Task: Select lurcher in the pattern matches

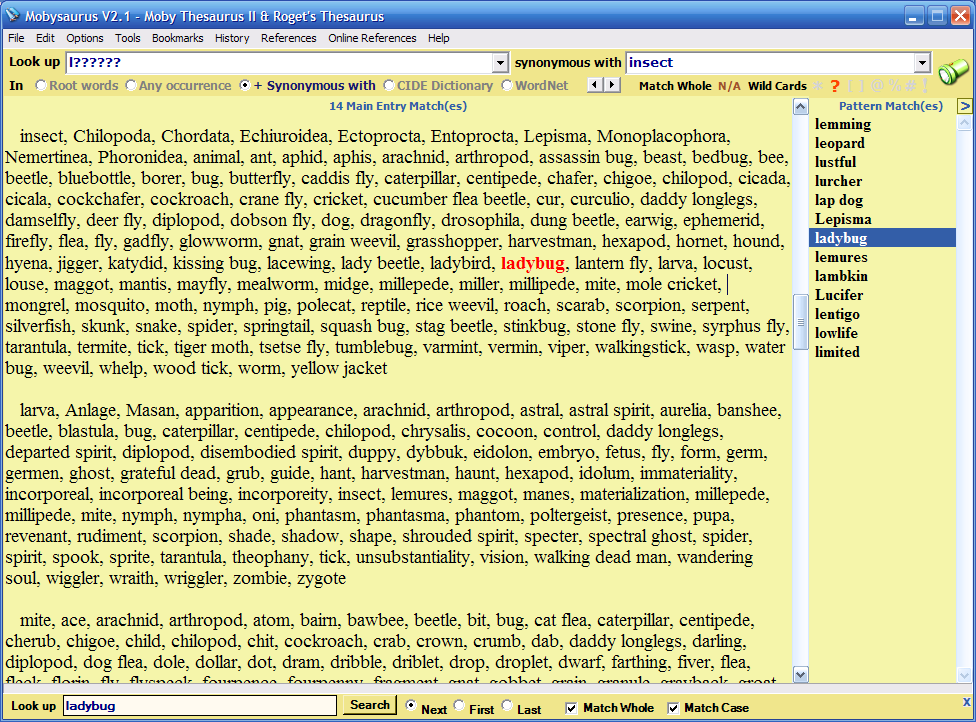Action: point(838,181)
